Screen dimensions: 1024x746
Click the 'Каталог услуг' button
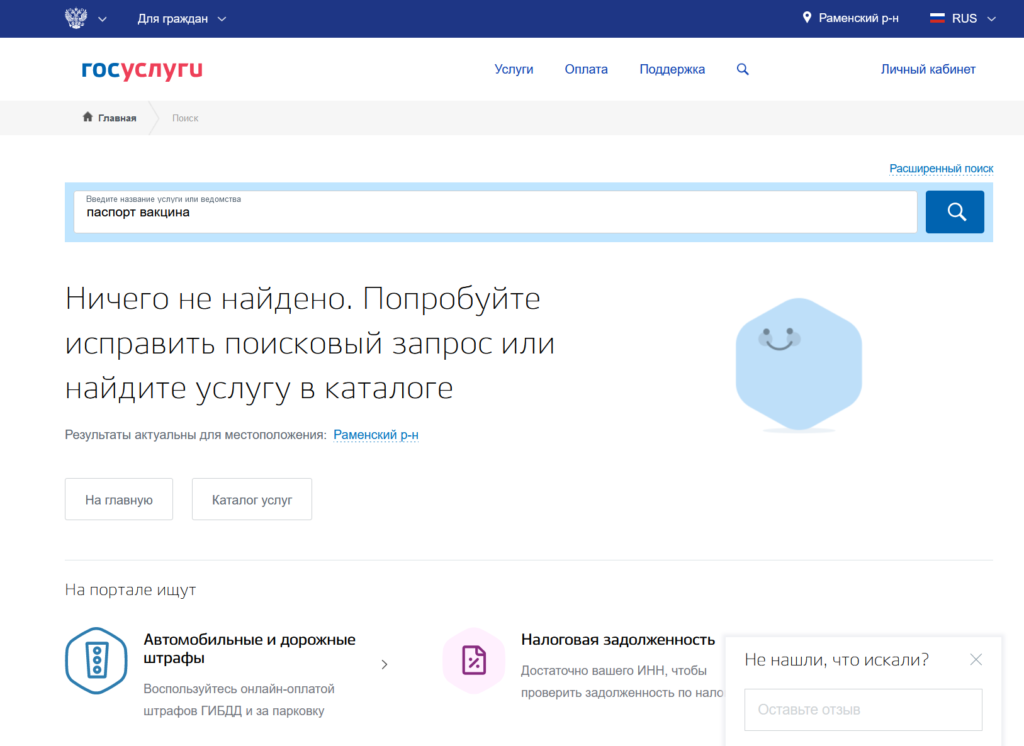click(252, 499)
